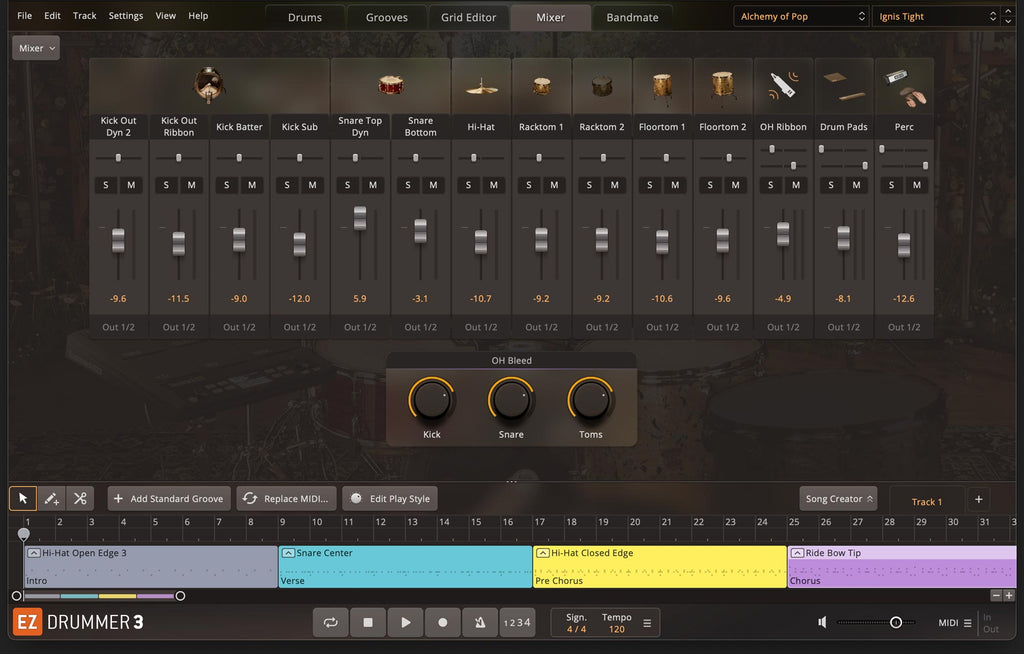Click the Racktom 2 drum icon

coord(601,86)
